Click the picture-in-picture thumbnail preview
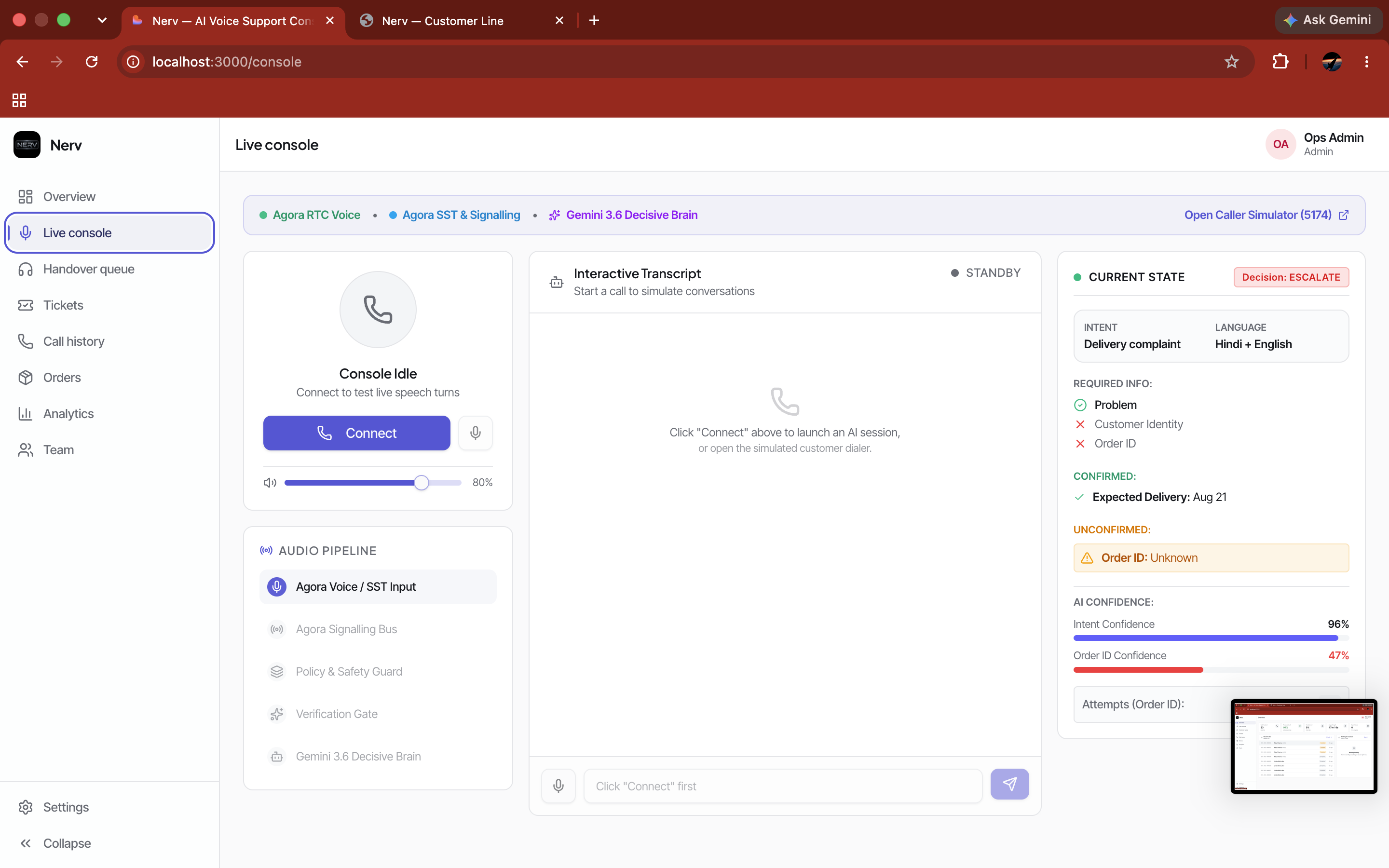 coord(1304,746)
